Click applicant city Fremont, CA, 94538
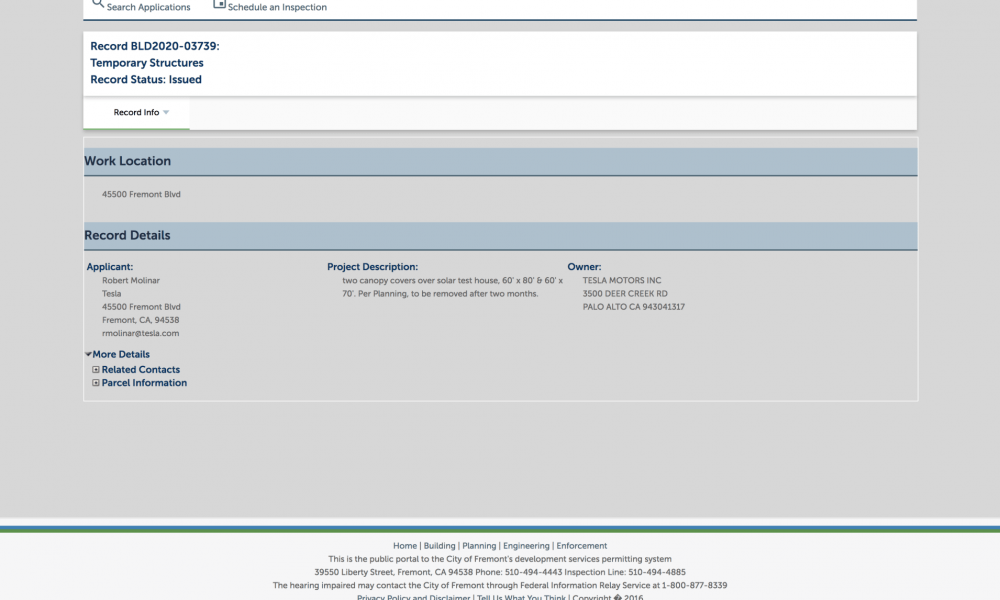1000x600 pixels. (140, 320)
